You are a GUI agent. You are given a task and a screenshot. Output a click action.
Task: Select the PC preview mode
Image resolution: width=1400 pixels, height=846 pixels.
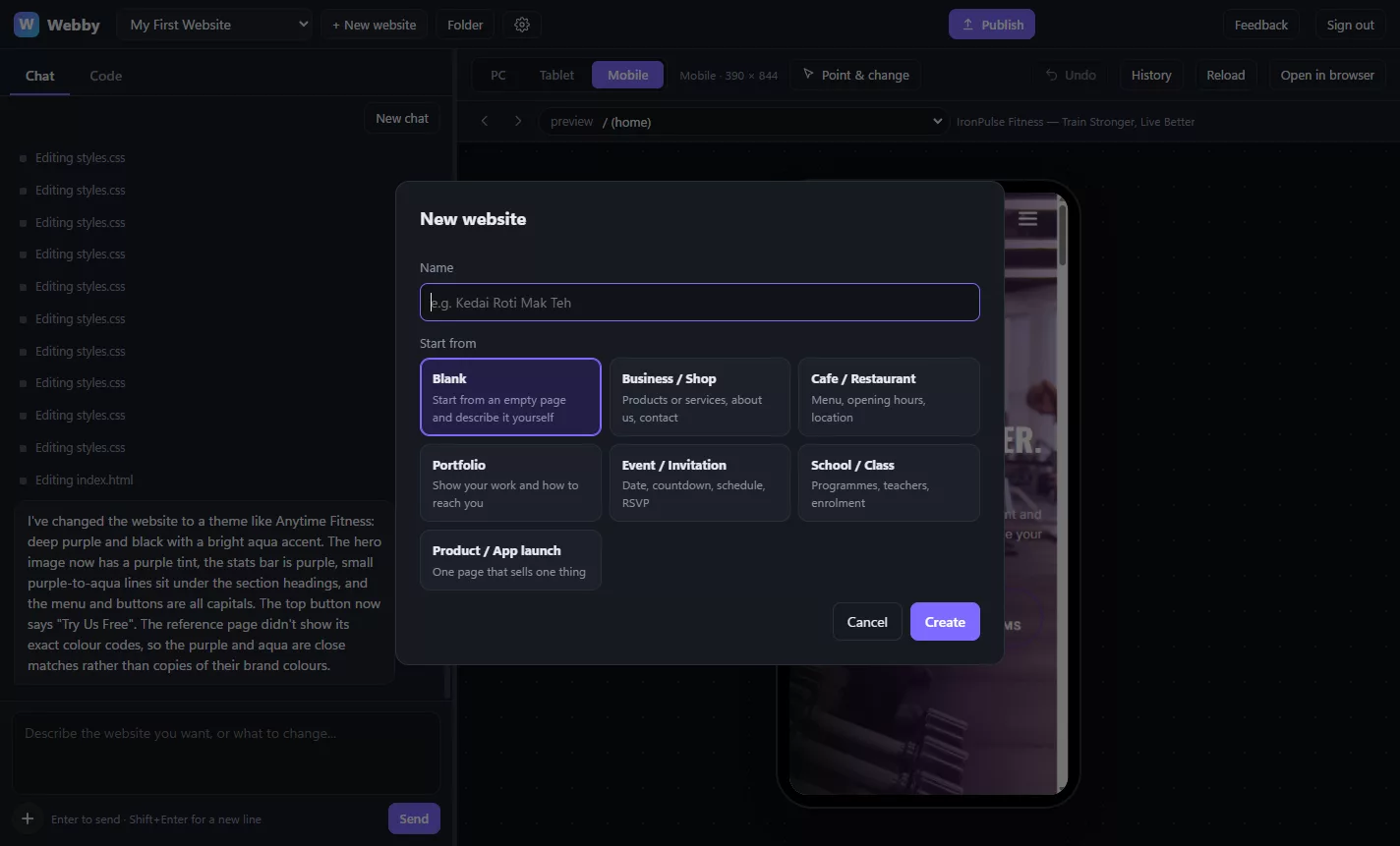pyautogui.click(x=498, y=75)
